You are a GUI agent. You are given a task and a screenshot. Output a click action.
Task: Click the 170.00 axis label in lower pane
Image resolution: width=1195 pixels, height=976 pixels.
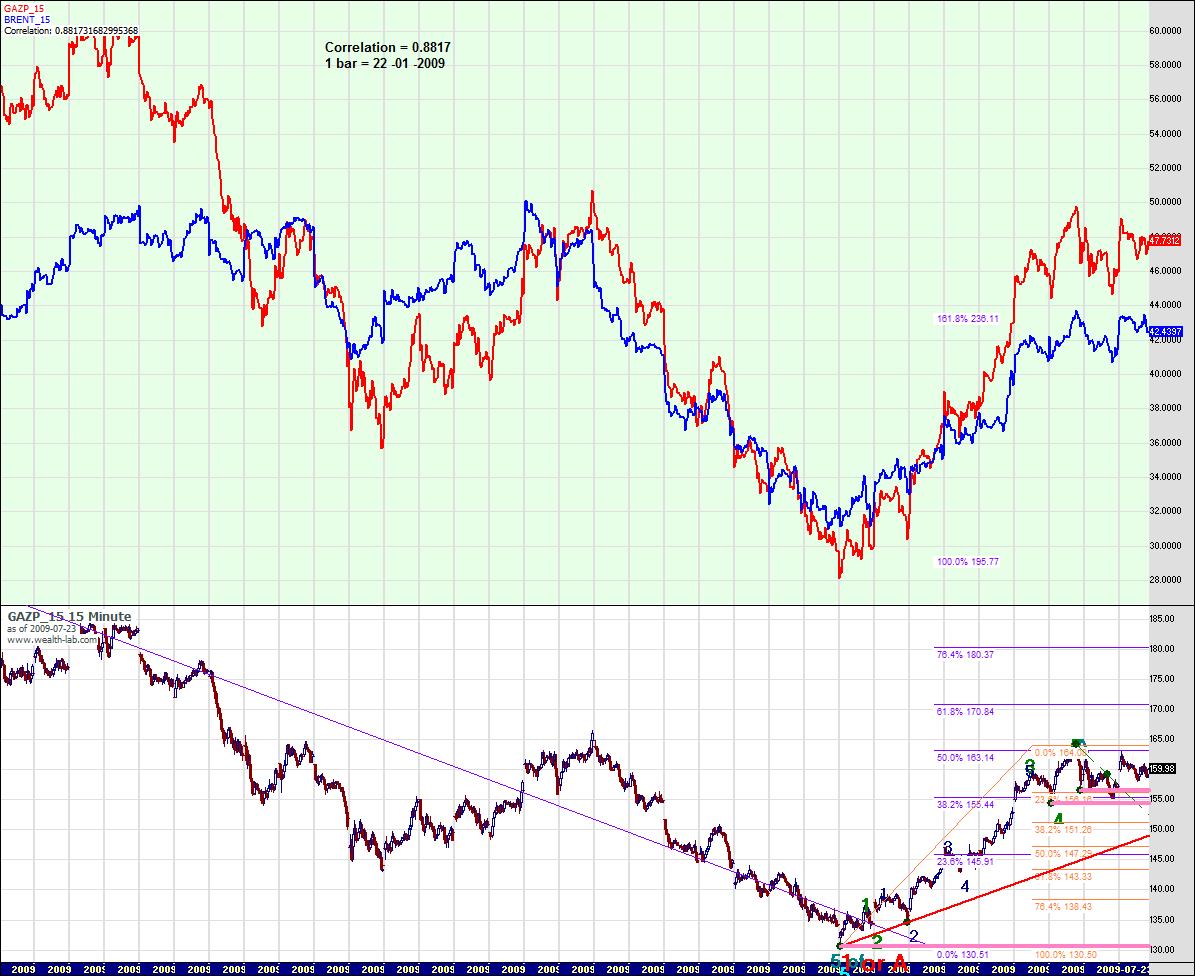coord(1162,709)
